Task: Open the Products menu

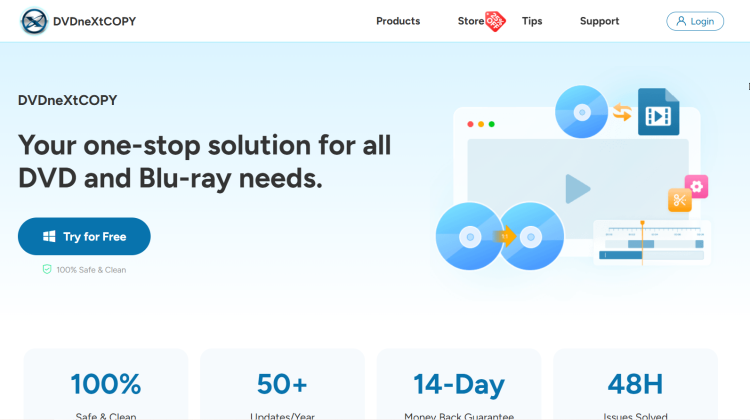Action: click(x=398, y=21)
